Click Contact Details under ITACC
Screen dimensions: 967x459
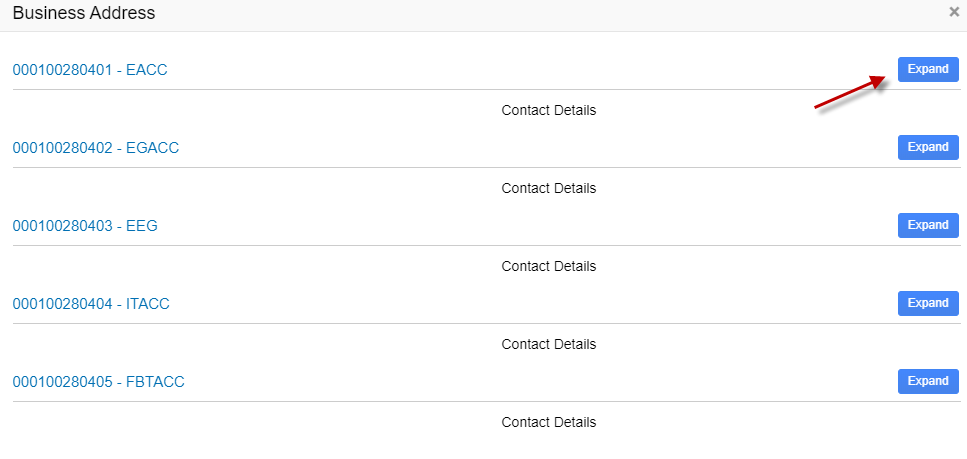coord(548,344)
